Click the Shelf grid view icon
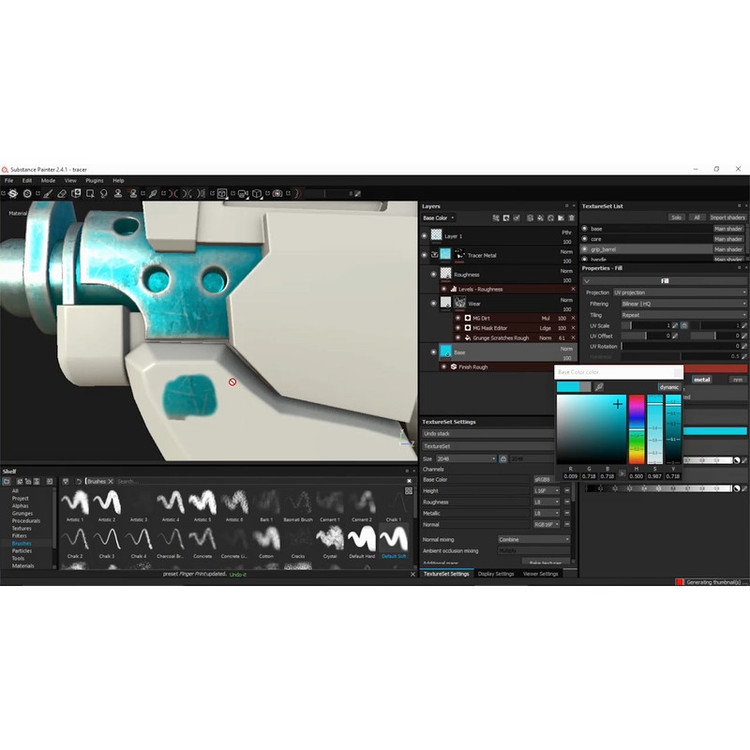The image size is (750, 750). pos(409,492)
